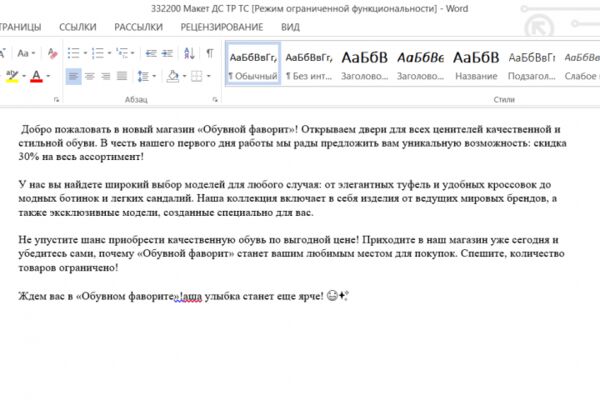Apply the Подзаголовок style

point(532,64)
